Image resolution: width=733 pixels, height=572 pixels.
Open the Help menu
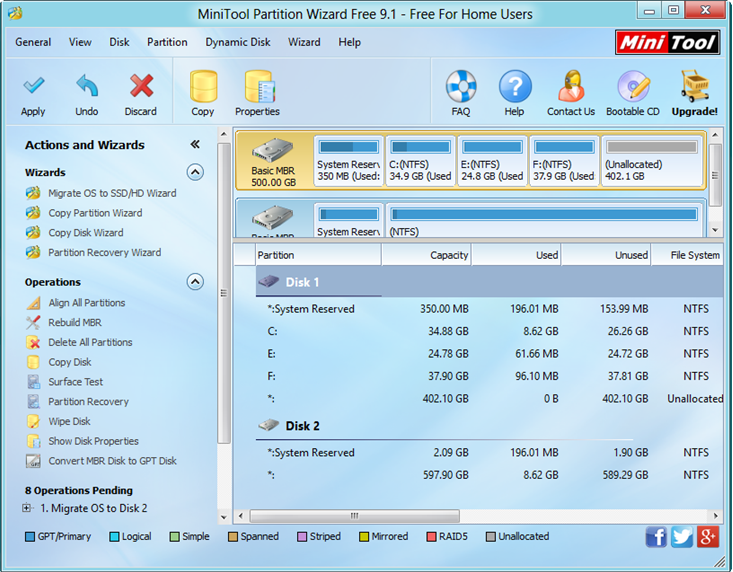pyautogui.click(x=350, y=42)
